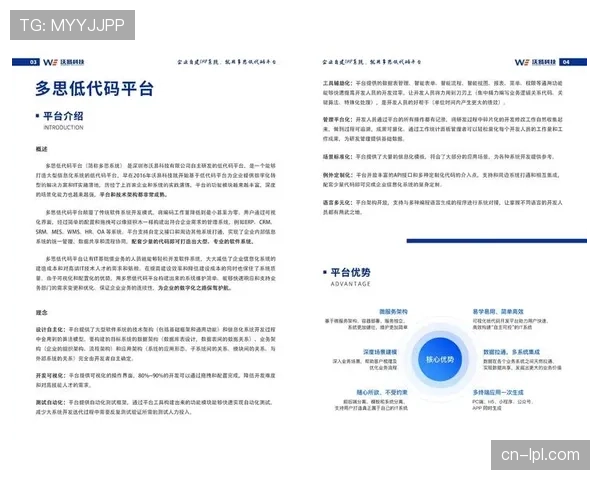Click the 微服务架构 advantage heading
Image resolution: width=600 pixels, height=480 pixels.
click(393, 312)
